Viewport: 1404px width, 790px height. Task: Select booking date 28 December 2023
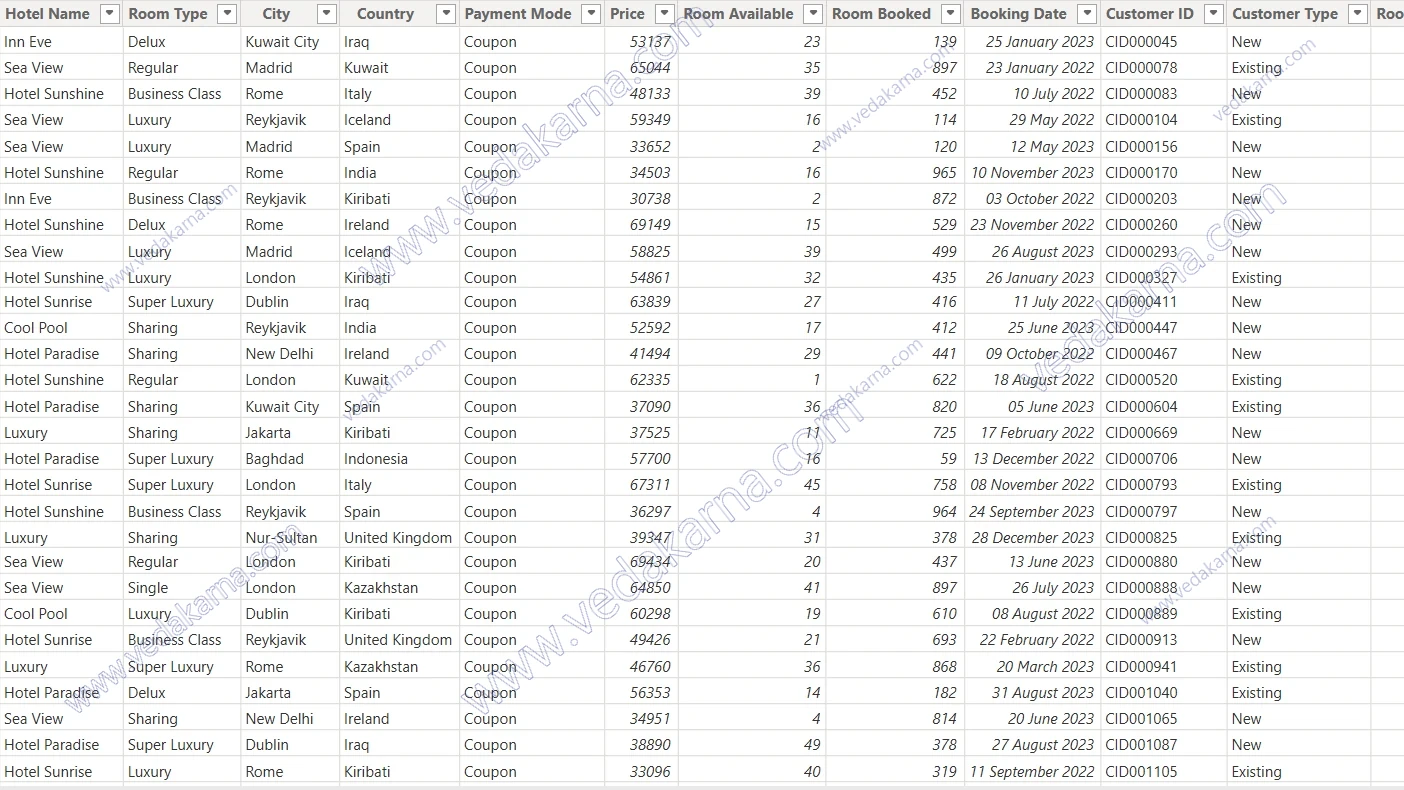(1033, 538)
